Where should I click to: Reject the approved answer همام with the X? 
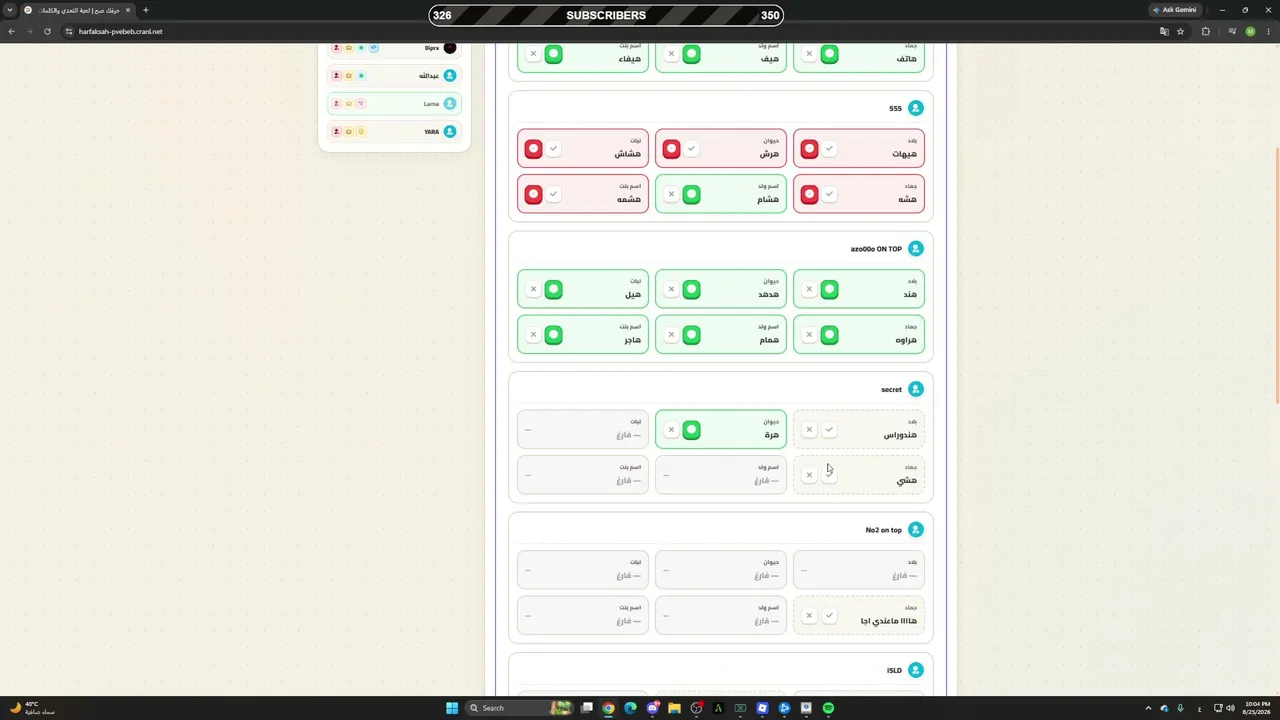pyautogui.click(x=671, y=335)
